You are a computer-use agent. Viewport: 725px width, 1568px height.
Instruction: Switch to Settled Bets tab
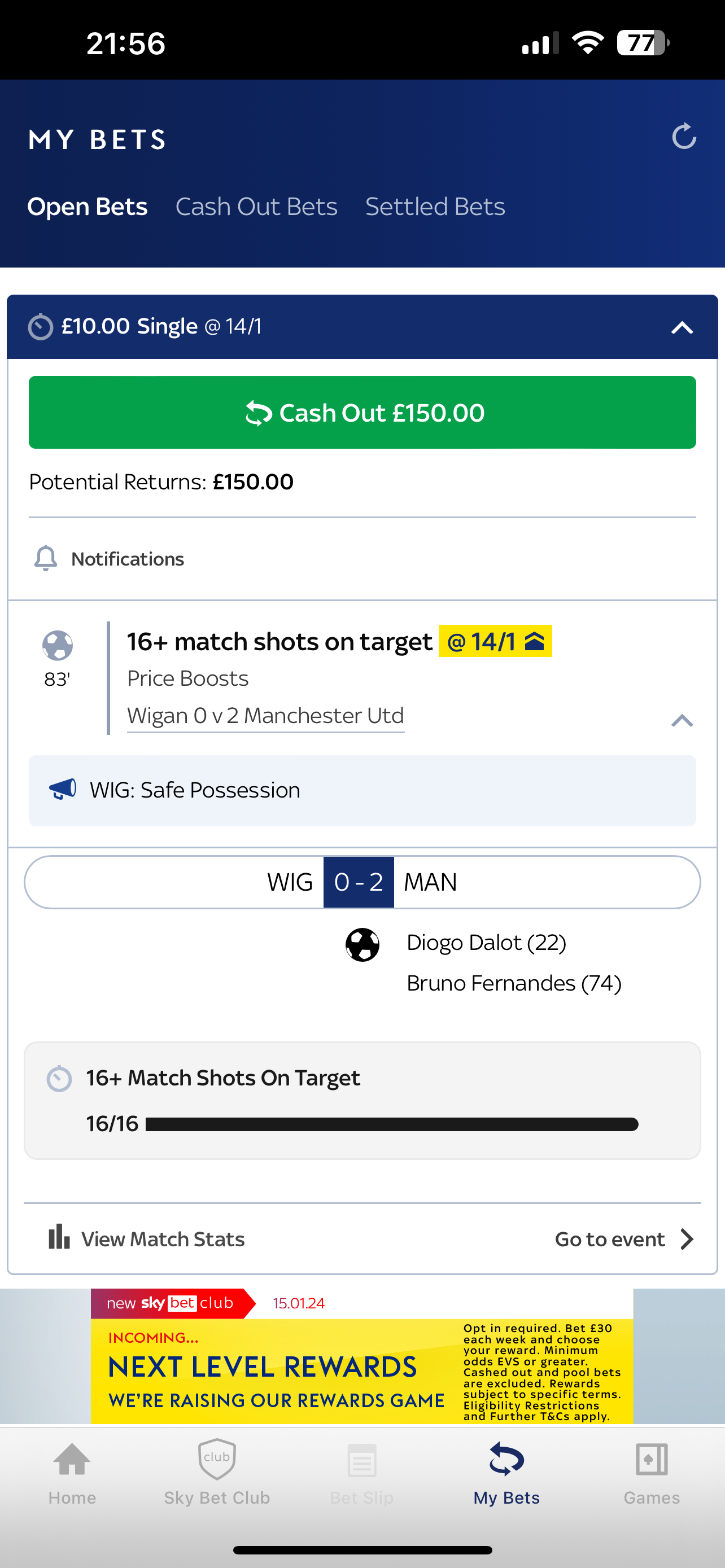[x=435, y=207]
